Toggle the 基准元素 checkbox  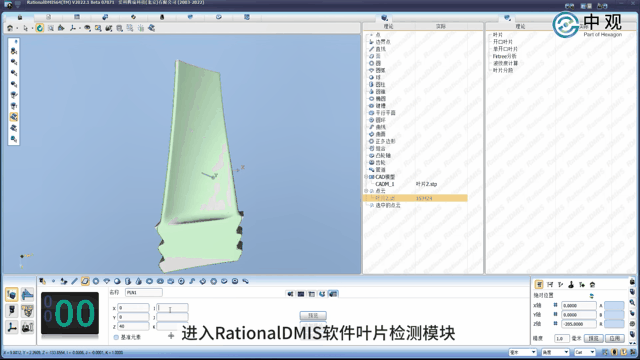(116, 337)
